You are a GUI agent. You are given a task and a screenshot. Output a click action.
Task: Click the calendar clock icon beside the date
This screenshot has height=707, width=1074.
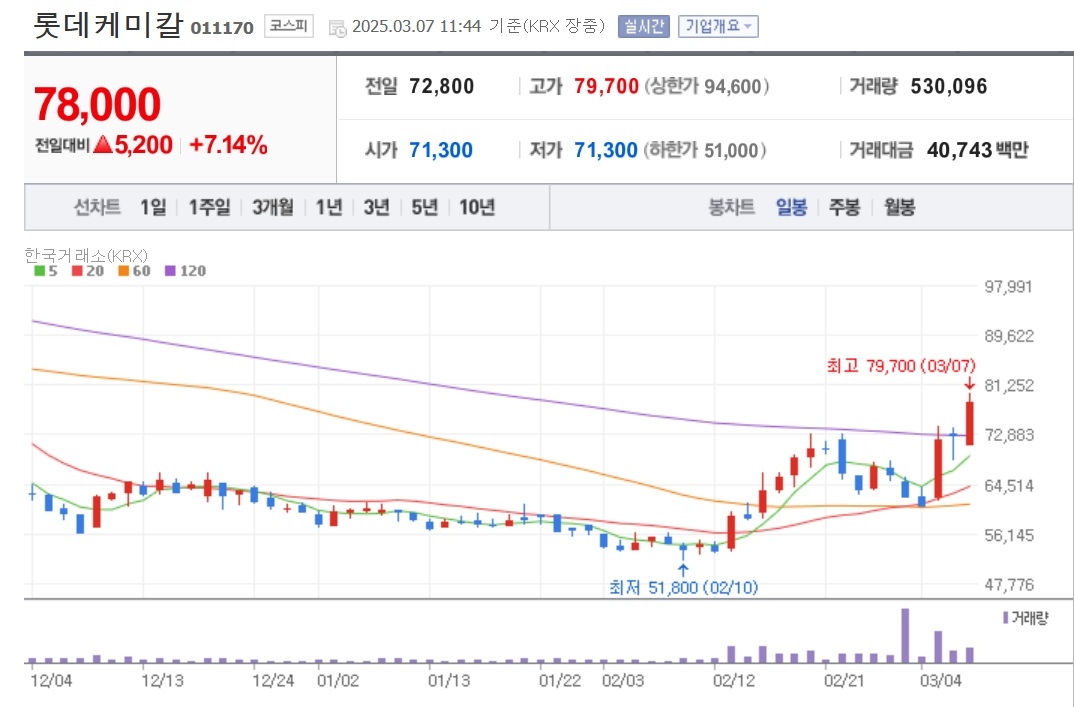[337, 27]
